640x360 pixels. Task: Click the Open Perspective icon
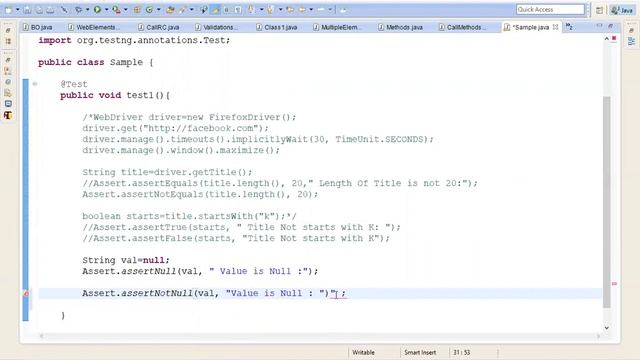click(599, 10)
